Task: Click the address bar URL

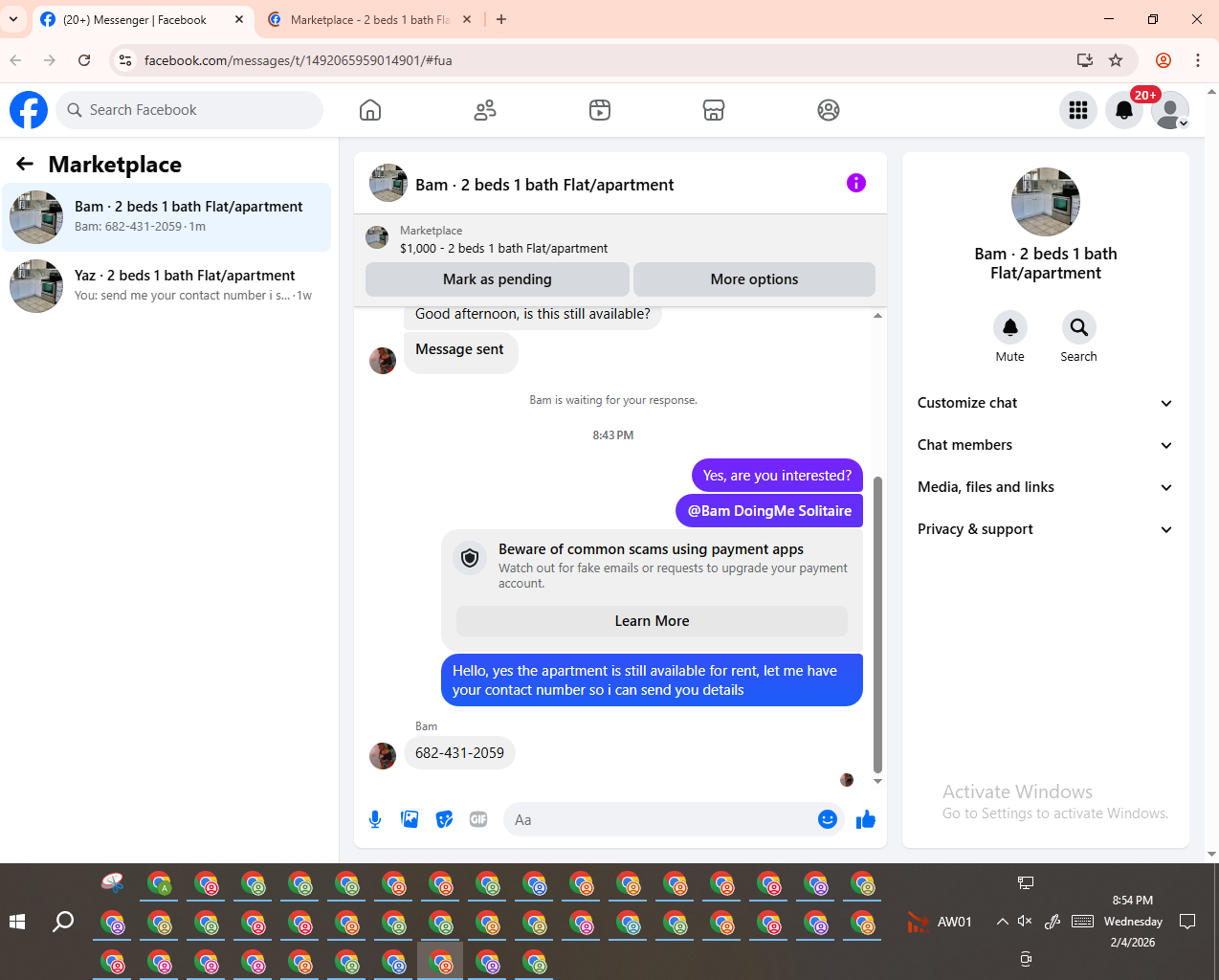Action: click(x=298, y=60)
